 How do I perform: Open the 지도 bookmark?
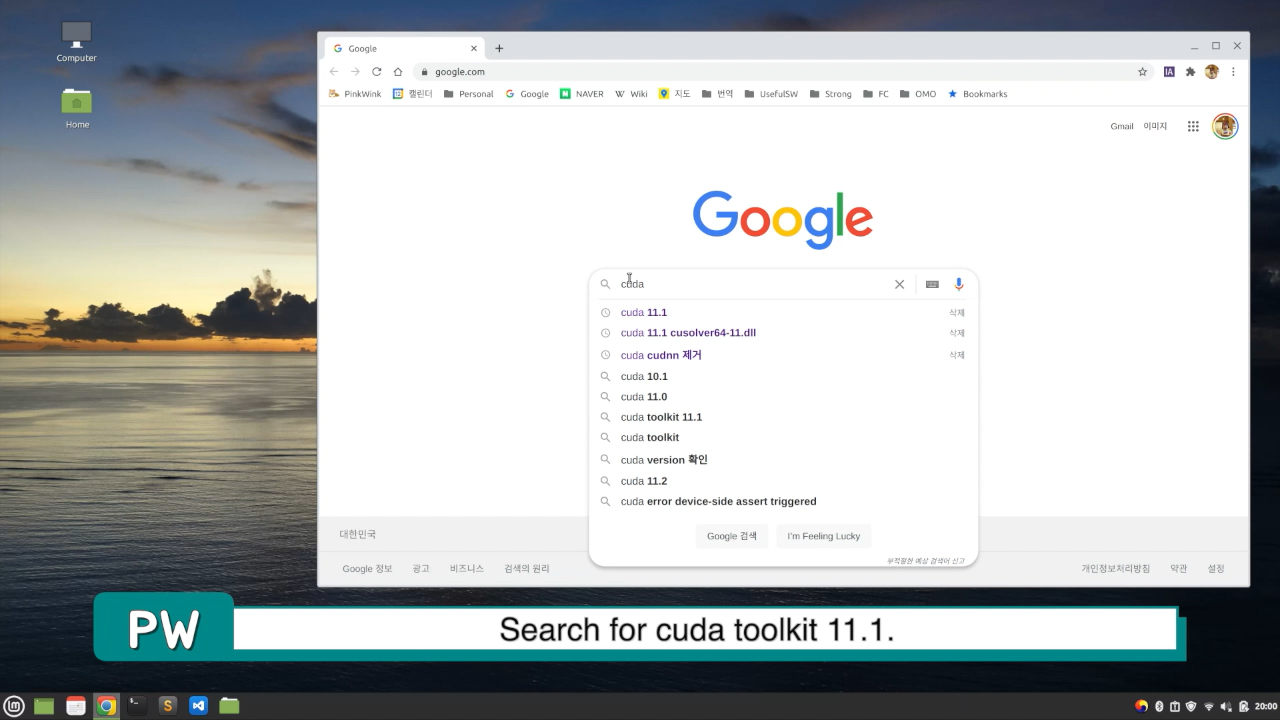click(x=675, y=94)
